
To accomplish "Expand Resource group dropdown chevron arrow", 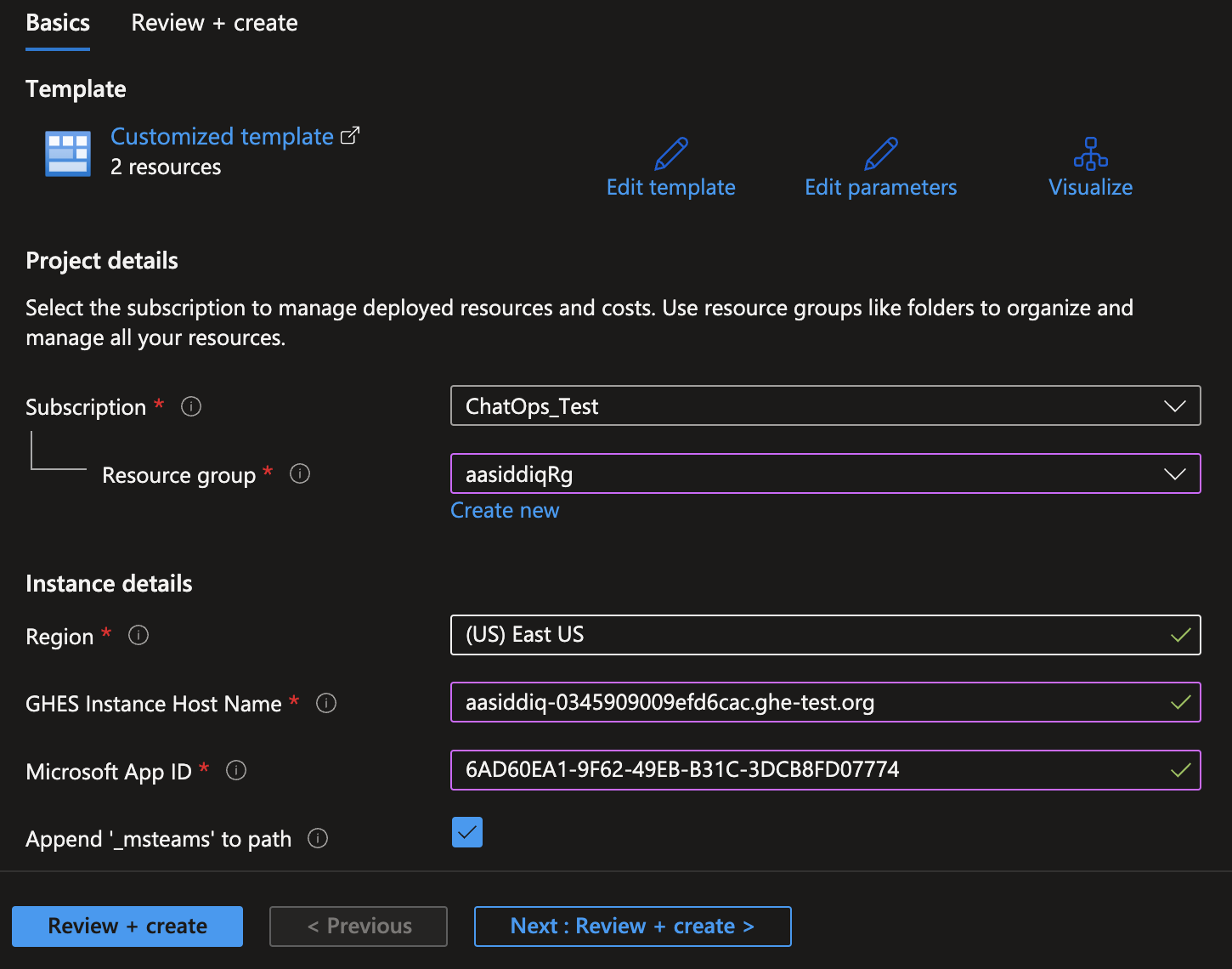I will coord(1175,474).
